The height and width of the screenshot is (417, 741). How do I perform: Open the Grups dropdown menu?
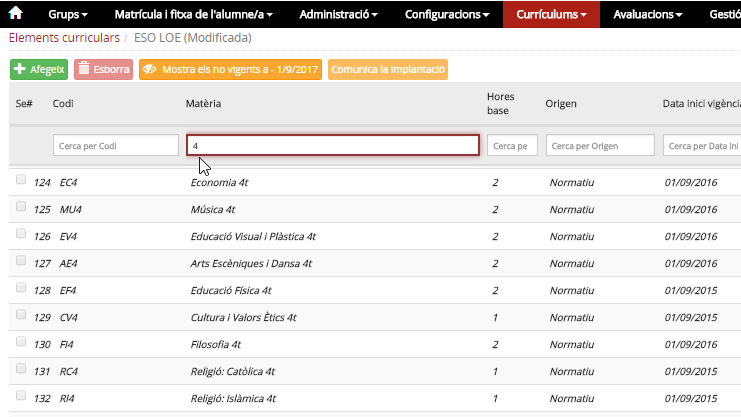68,14
